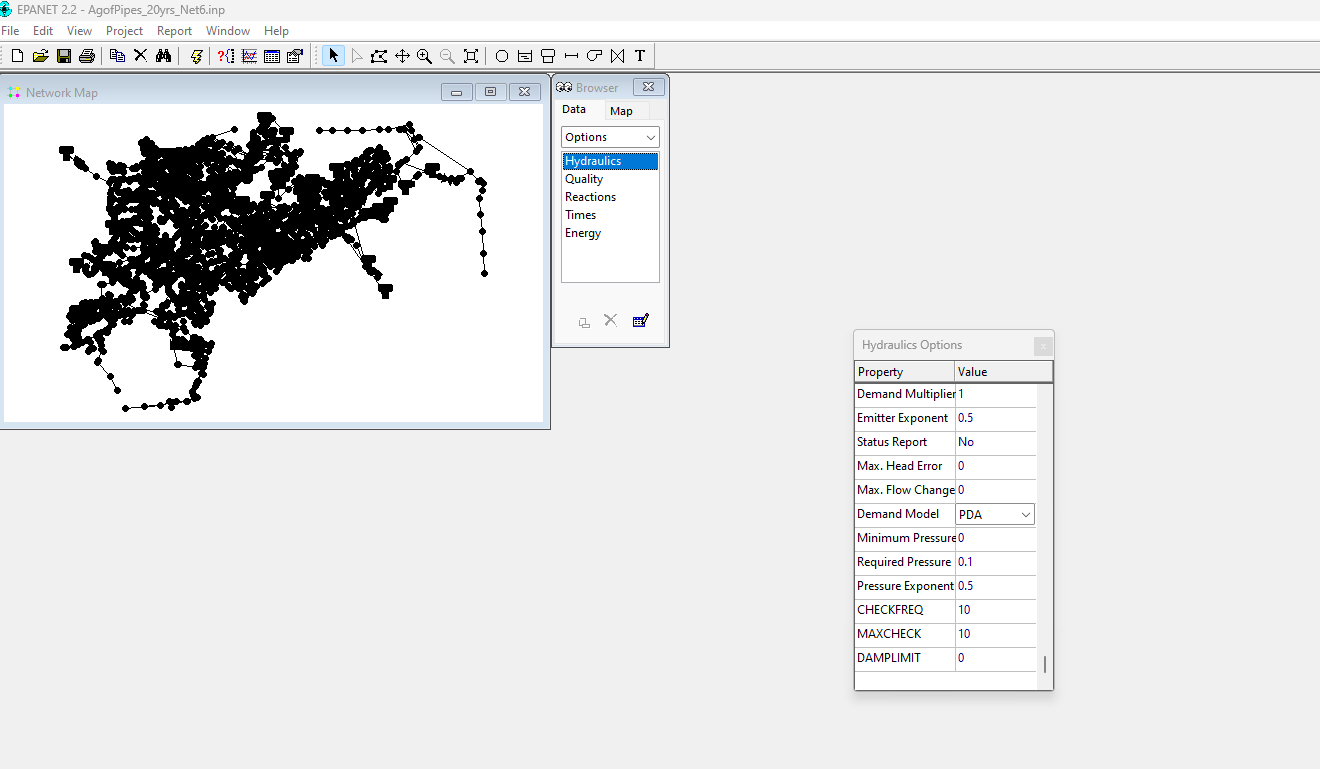Minimize the Network Map window

456,92
